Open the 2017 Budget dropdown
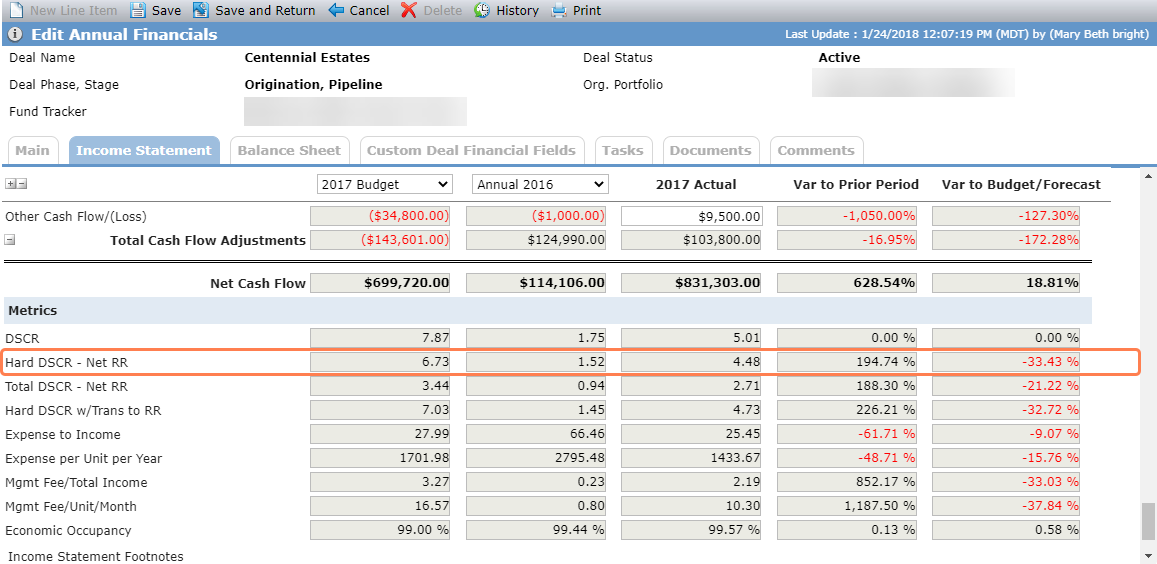1157x564 pixels. (x=384, y=184)
